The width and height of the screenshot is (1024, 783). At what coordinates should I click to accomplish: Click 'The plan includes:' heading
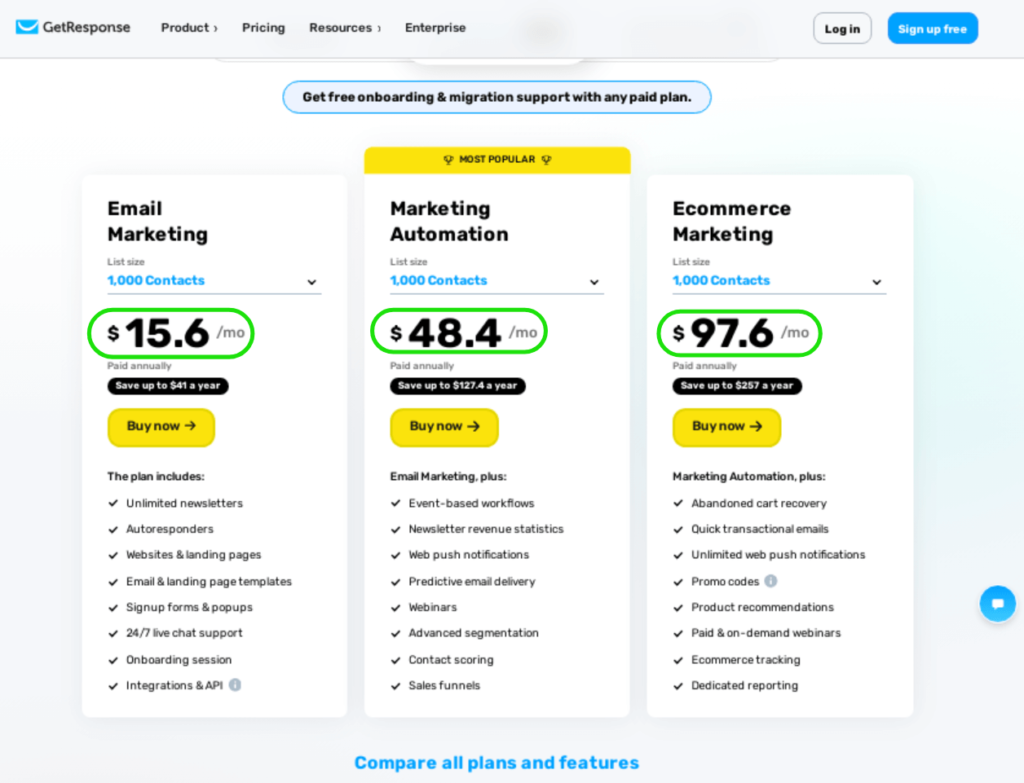[155, 477]
